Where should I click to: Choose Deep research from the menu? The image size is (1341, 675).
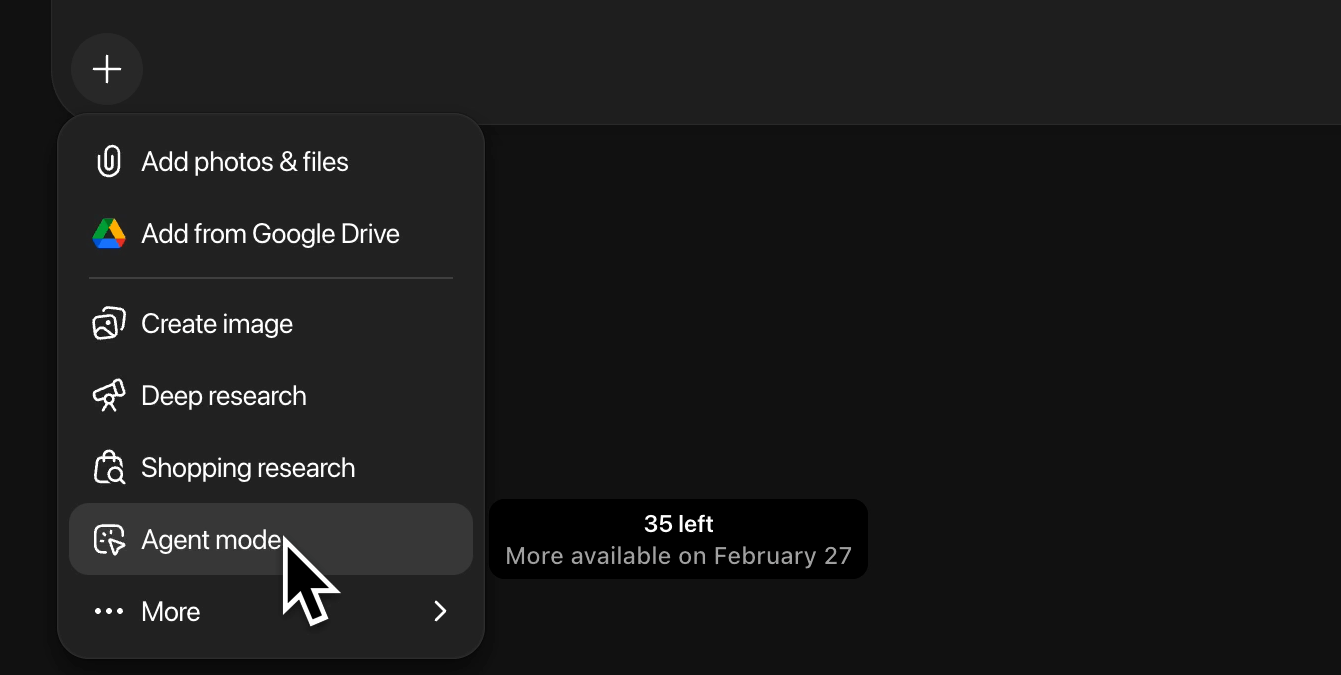[x=223, y=395]
